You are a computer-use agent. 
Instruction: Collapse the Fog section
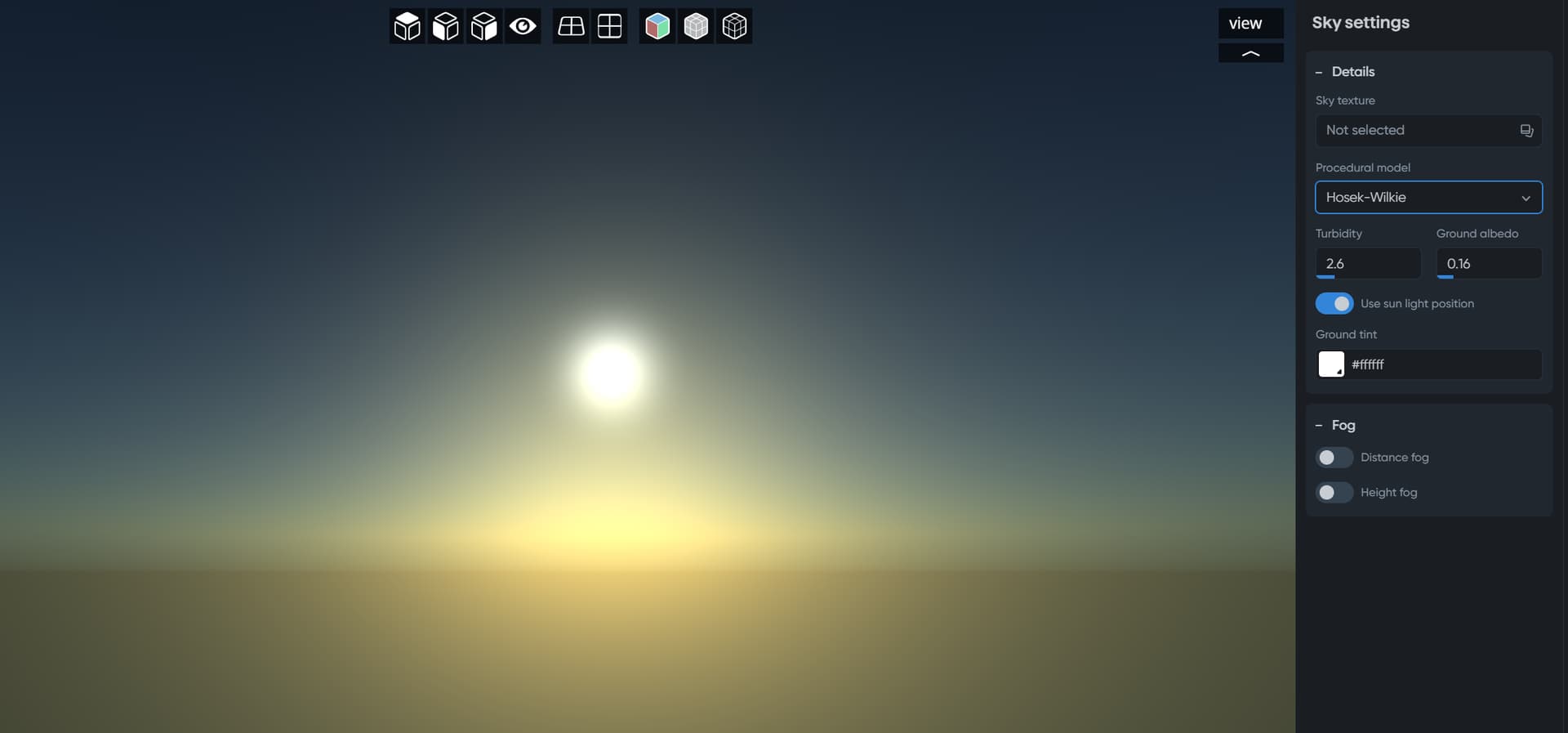[1319, 426]
